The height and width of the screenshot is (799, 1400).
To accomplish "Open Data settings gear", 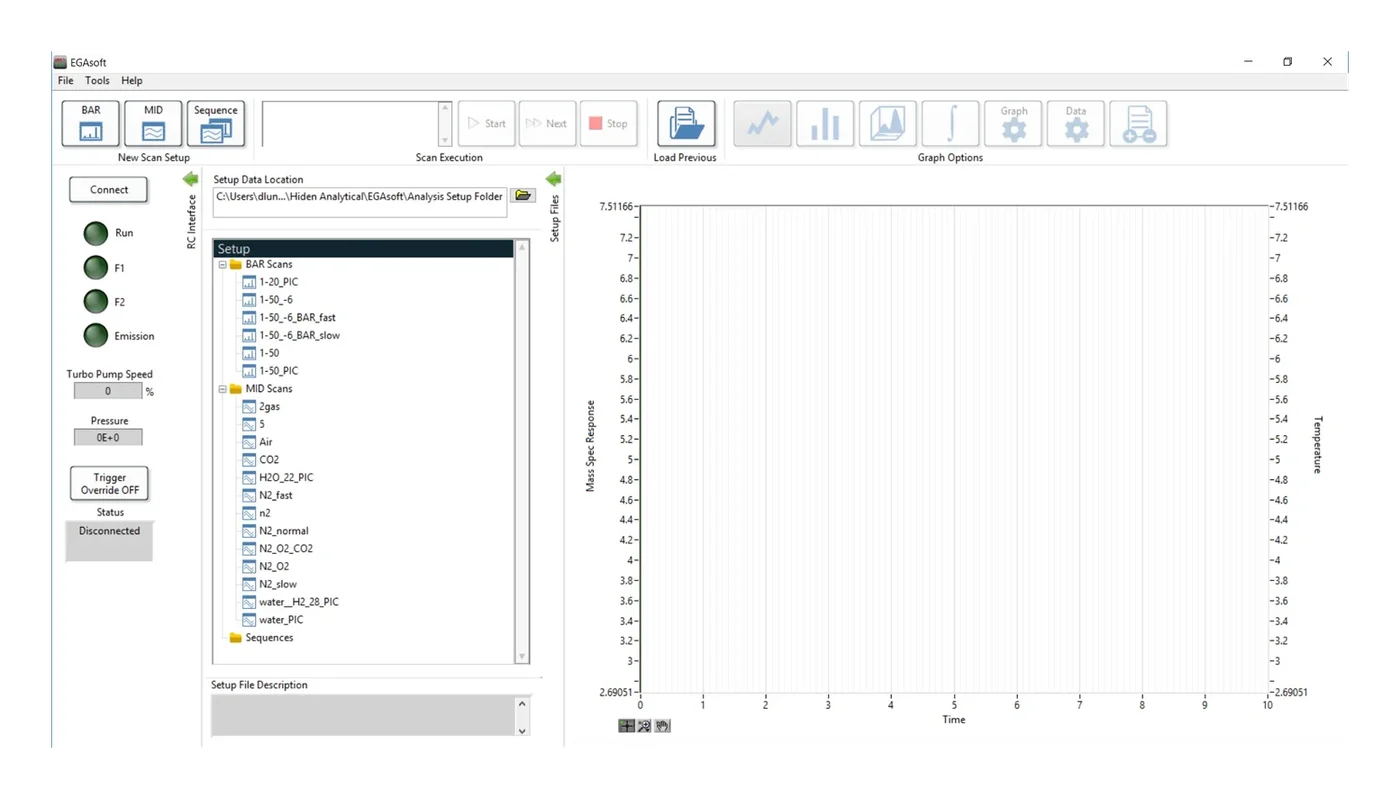I will (1076, 124).
